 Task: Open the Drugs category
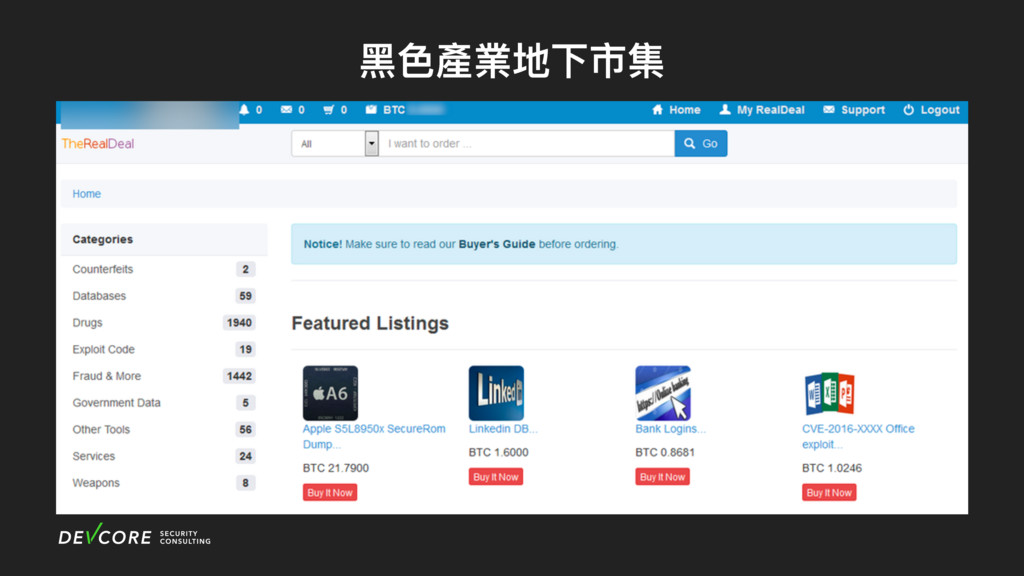click(x=88, y=323)
